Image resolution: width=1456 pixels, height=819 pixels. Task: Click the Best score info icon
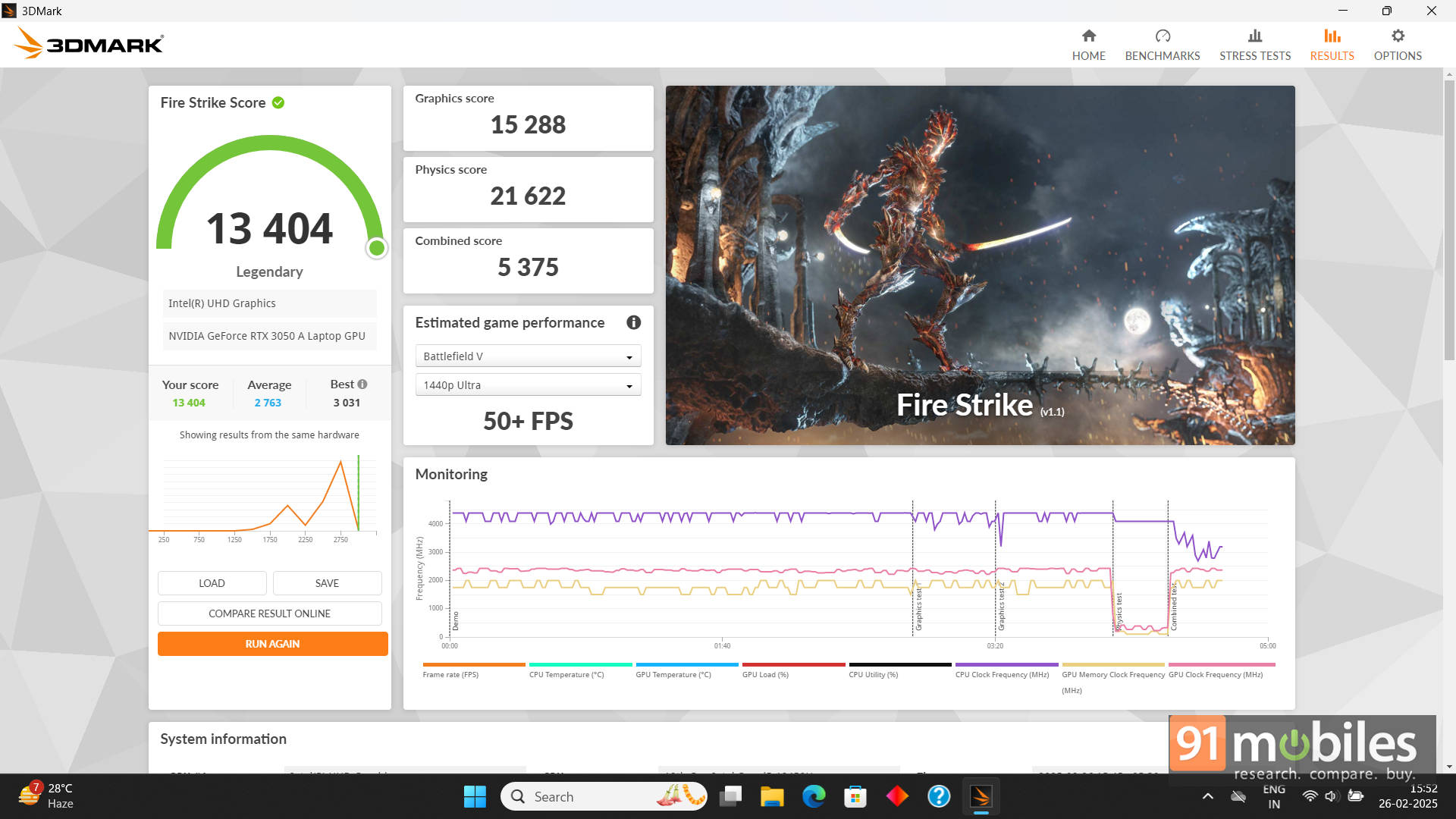tap(362, 384)
